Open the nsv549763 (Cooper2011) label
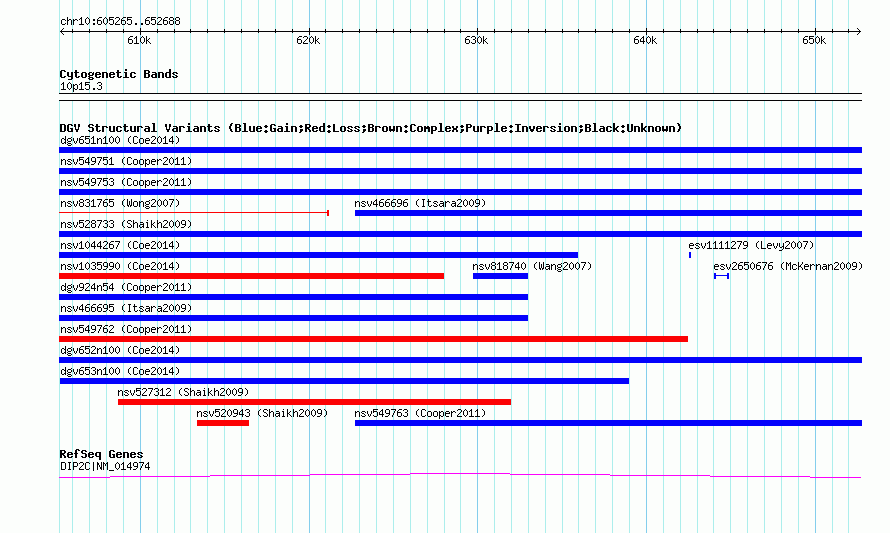The width and height of the screenshot is (890, 533). (x=420, y=413)
